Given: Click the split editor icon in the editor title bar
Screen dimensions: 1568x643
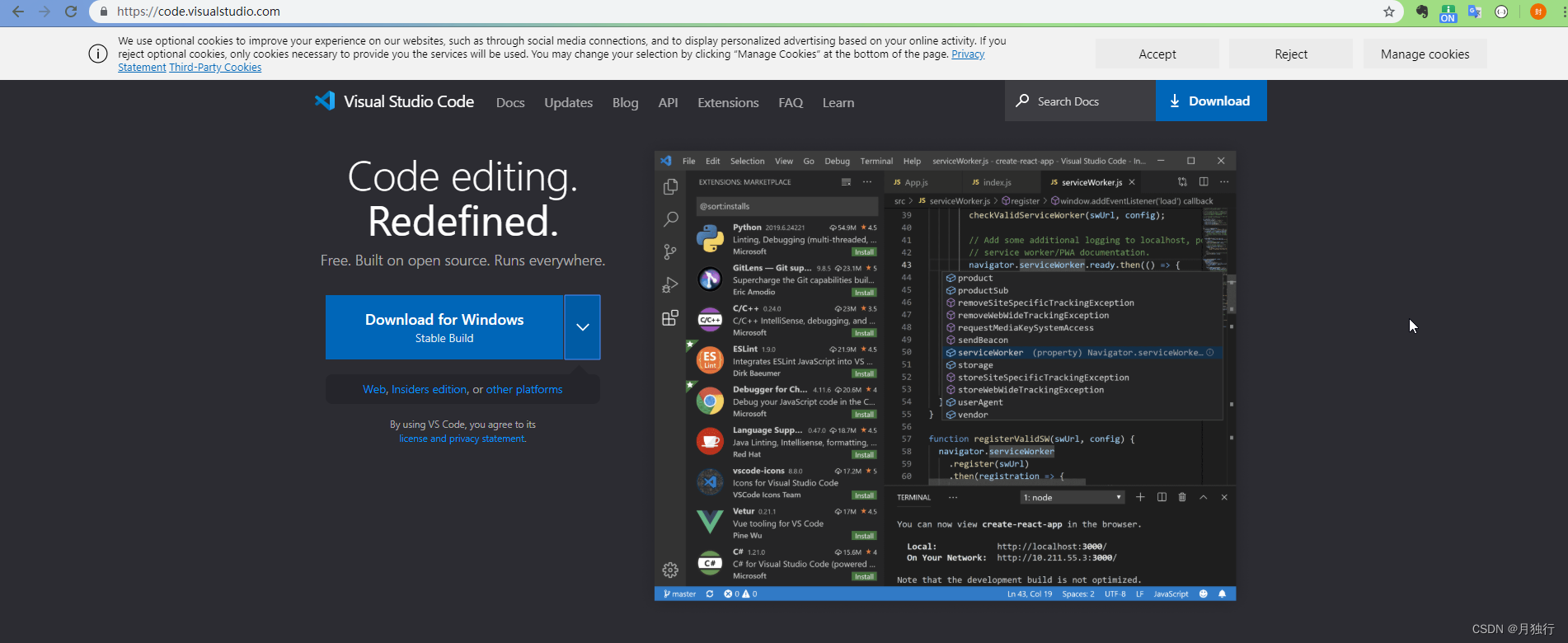Looking at the screenshot, I should pos(1204,182).
